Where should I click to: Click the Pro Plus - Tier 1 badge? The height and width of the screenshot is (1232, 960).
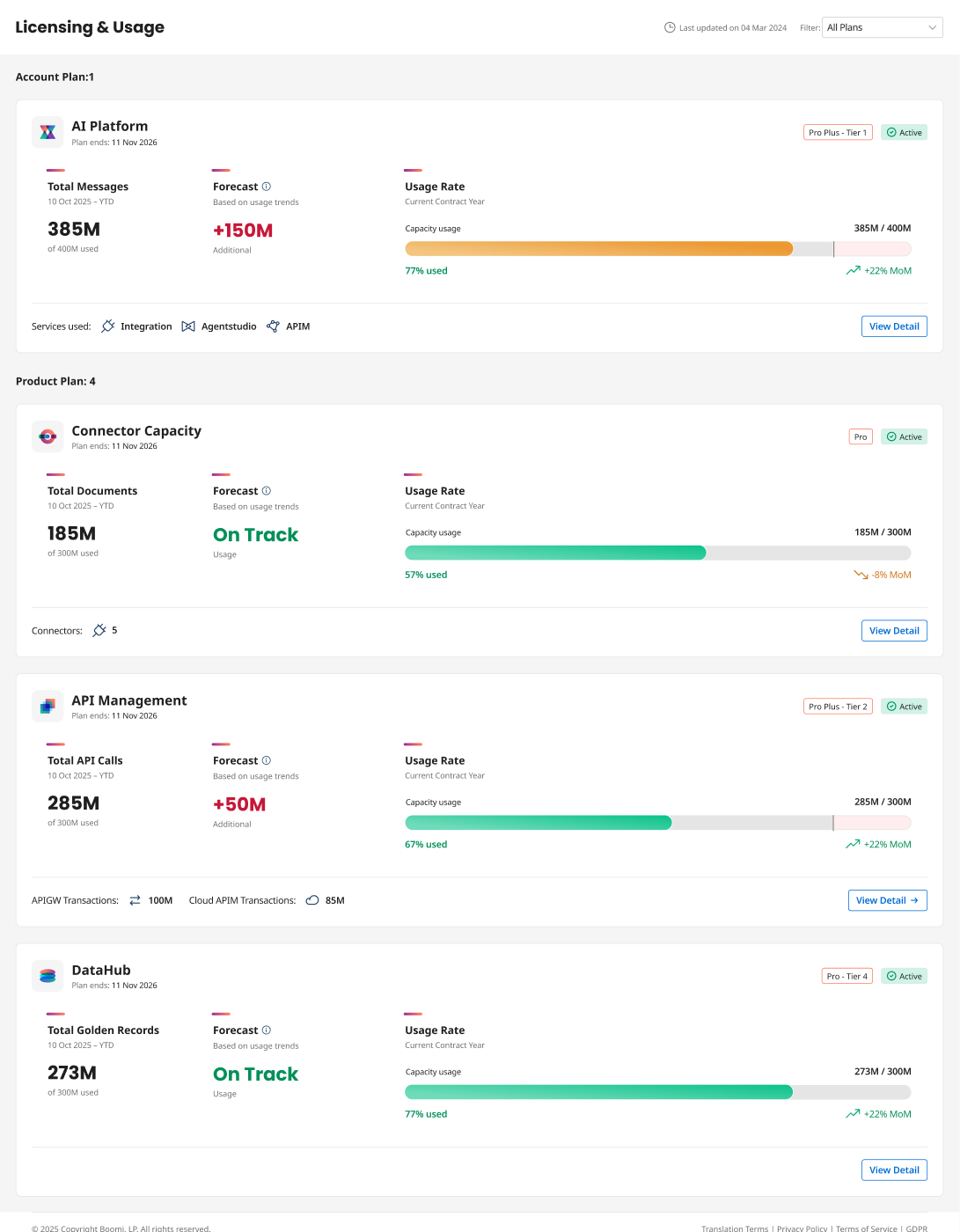(838, 133)
